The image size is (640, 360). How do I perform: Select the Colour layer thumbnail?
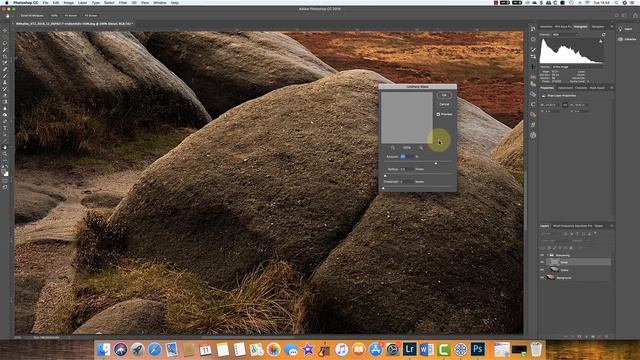pos(554,270)
